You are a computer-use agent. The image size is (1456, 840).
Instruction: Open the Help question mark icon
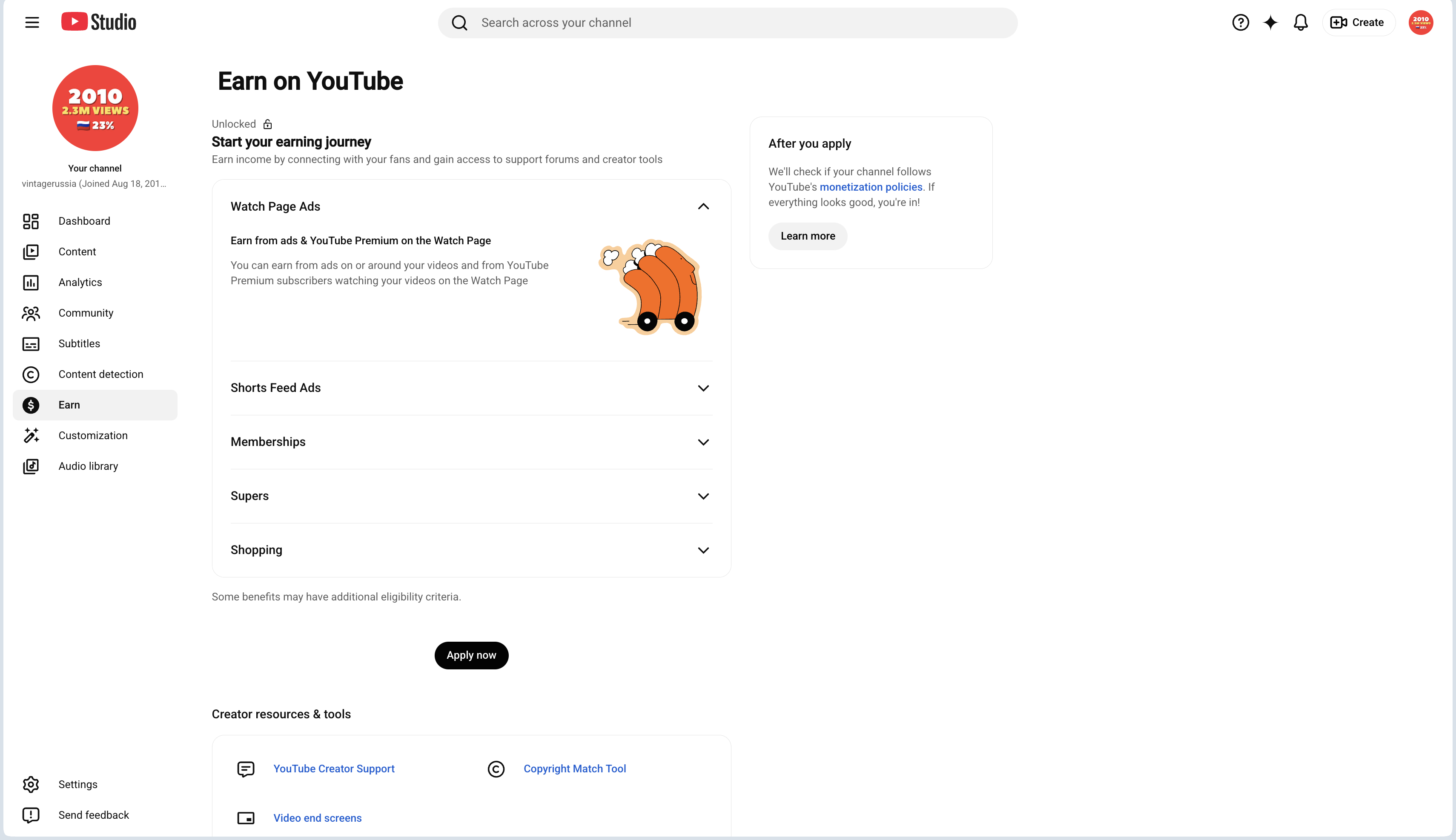(x=1240, y=23)
